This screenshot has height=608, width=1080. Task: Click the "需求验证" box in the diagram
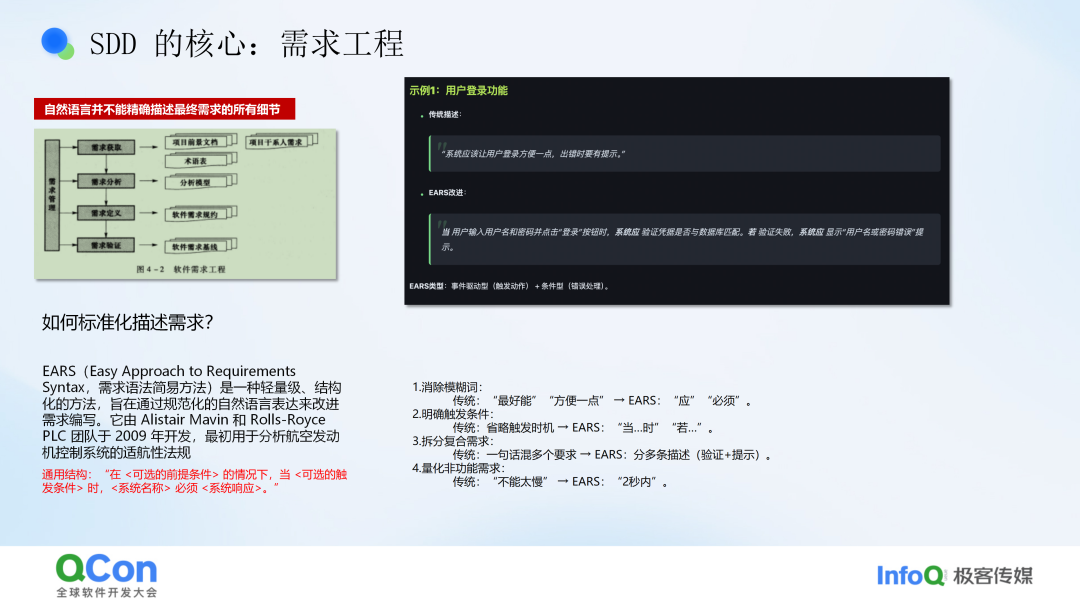pos(105,245)
